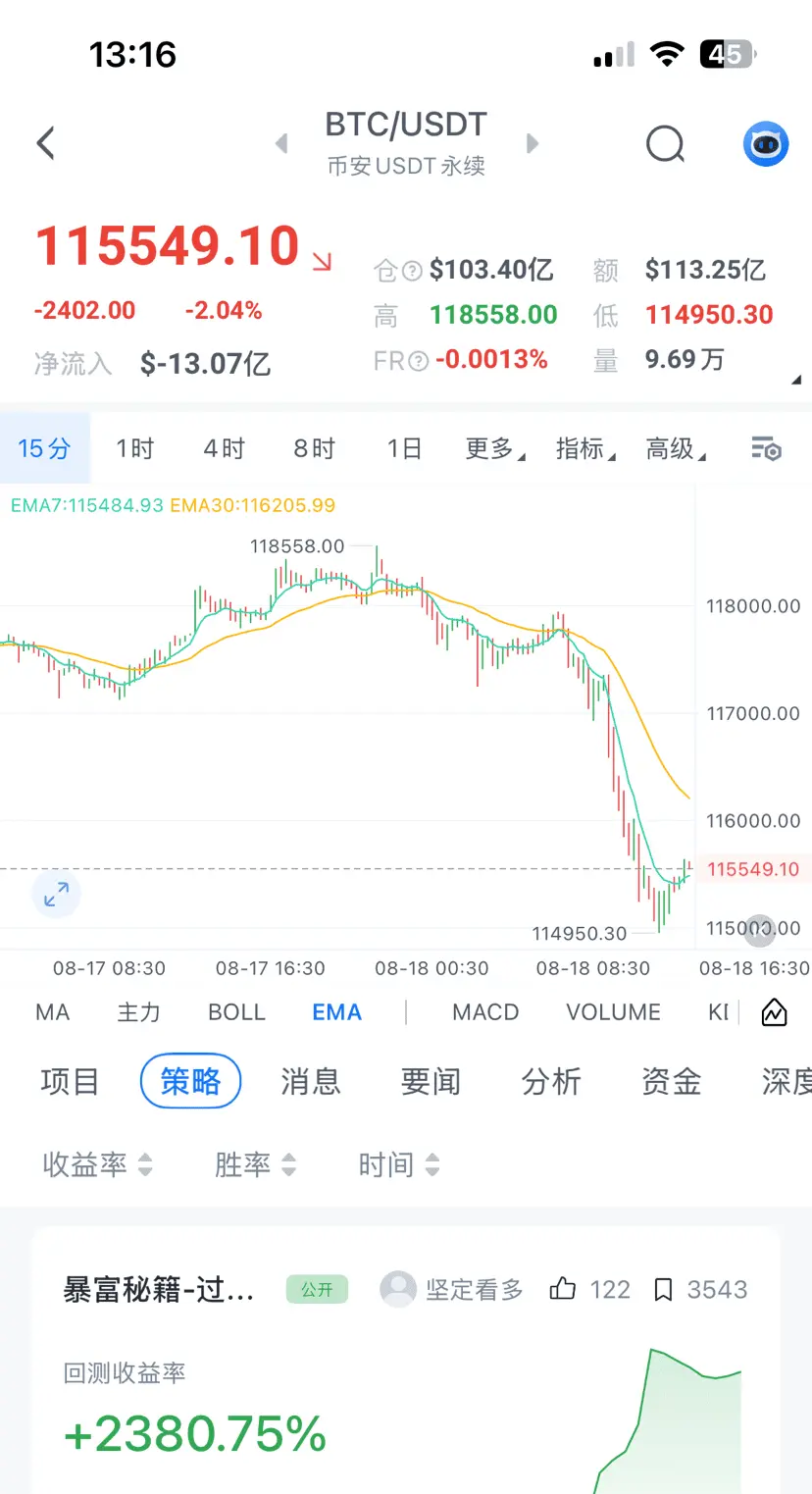812x1494 pixels.
Task: Expand the 指标 indicator dropdown
Action: click(585, 449)
